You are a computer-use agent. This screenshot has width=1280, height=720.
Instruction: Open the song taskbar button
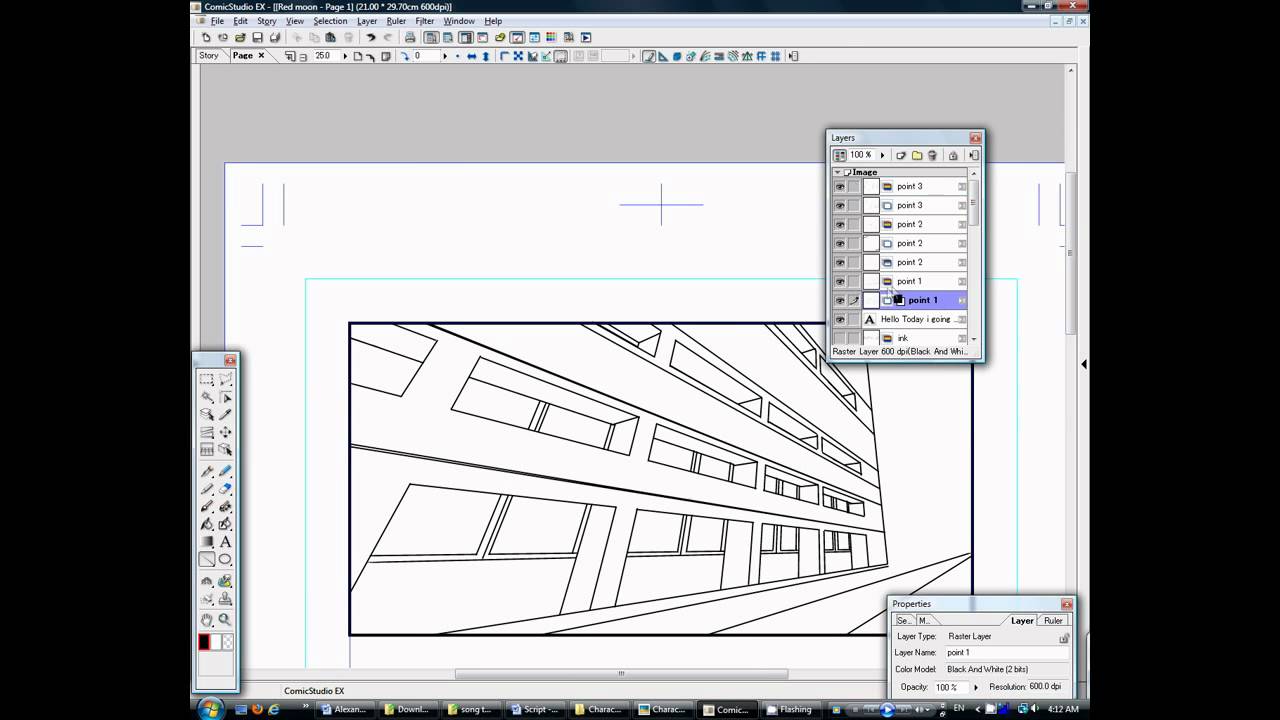tap(470, 709)
